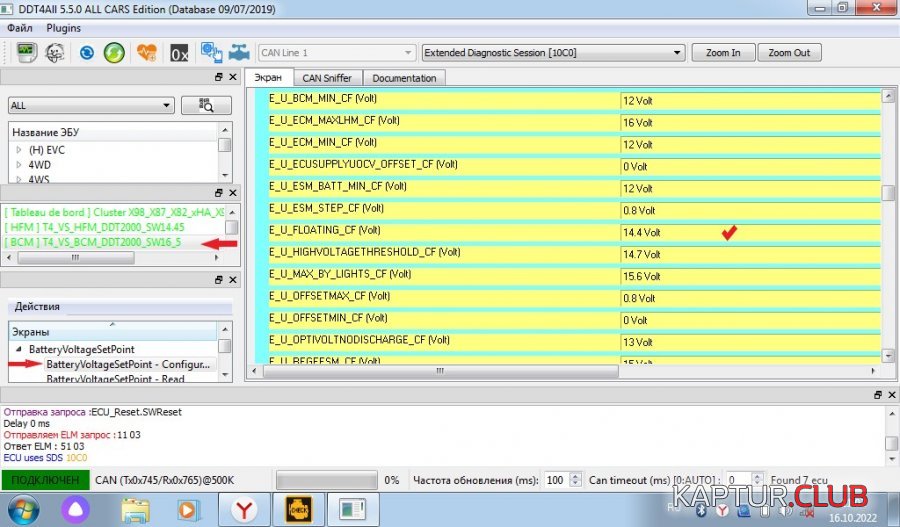This screenshot has width=900, height=527.
Task: Undock the detected ECU panel
Action: pos(219,193)
